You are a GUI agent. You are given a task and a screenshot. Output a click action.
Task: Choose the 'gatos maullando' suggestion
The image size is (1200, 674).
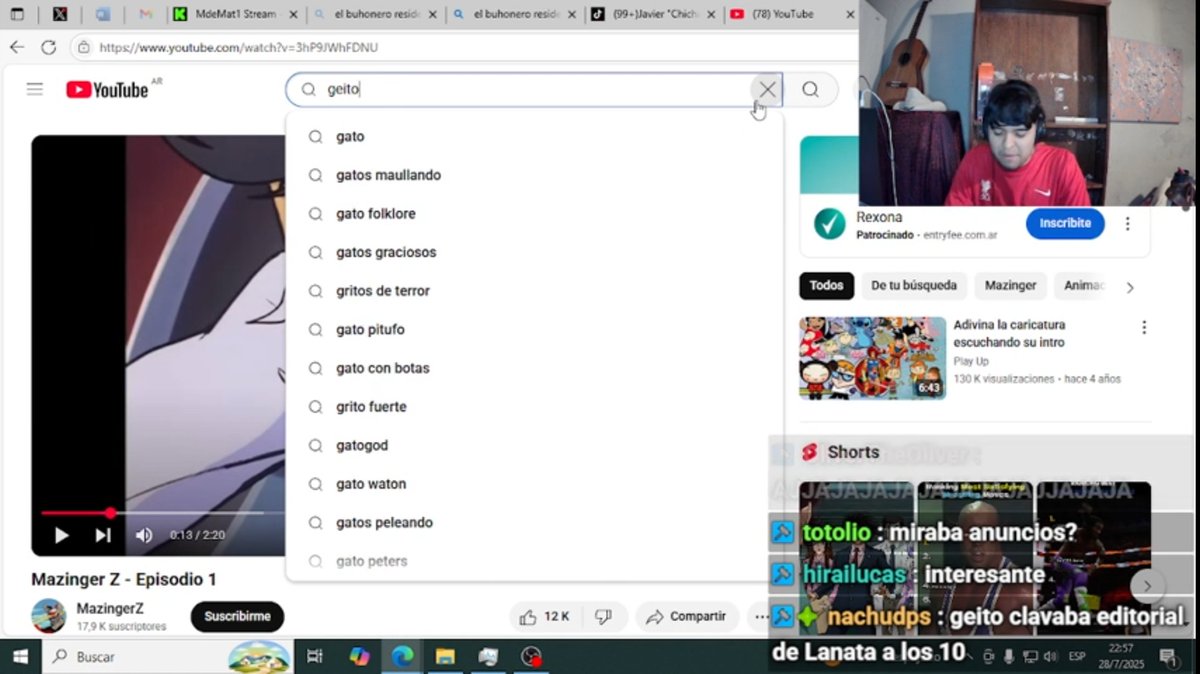point(535,175)
